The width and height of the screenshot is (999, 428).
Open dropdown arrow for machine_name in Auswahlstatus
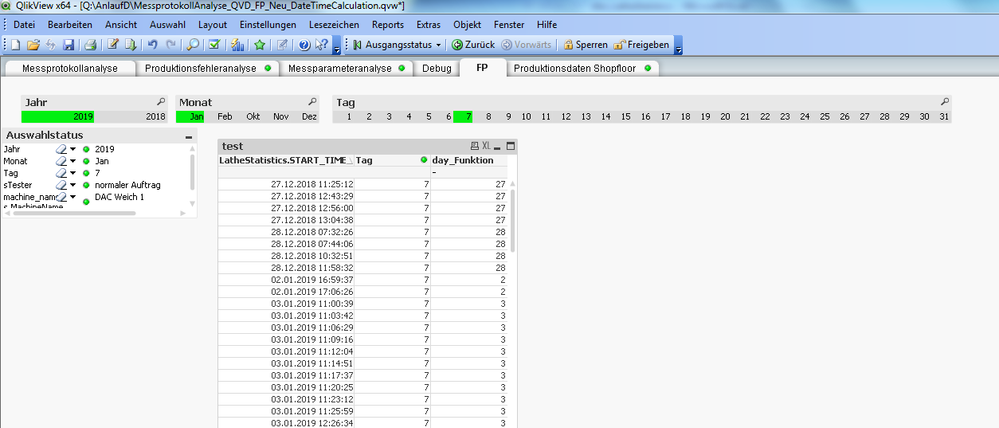[73, 197]
